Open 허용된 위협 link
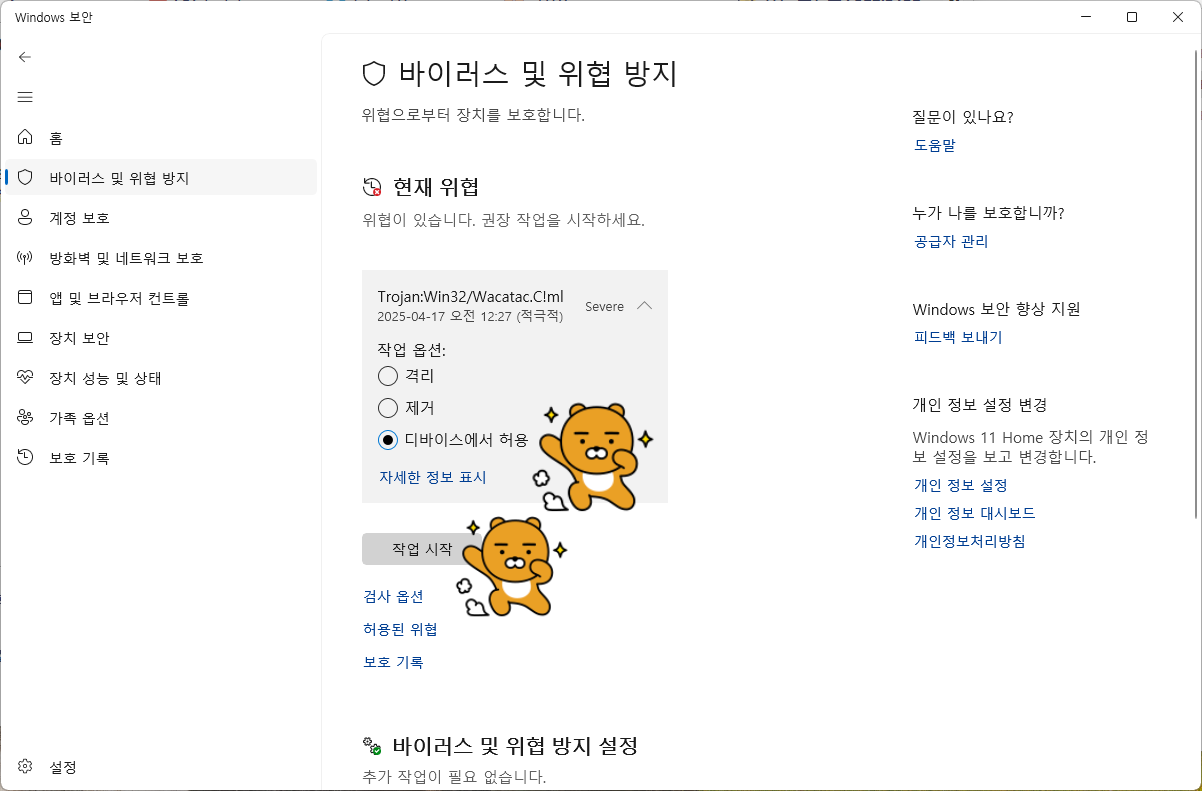The height and width of the screenshot is (791, 1202). [400, 629]
